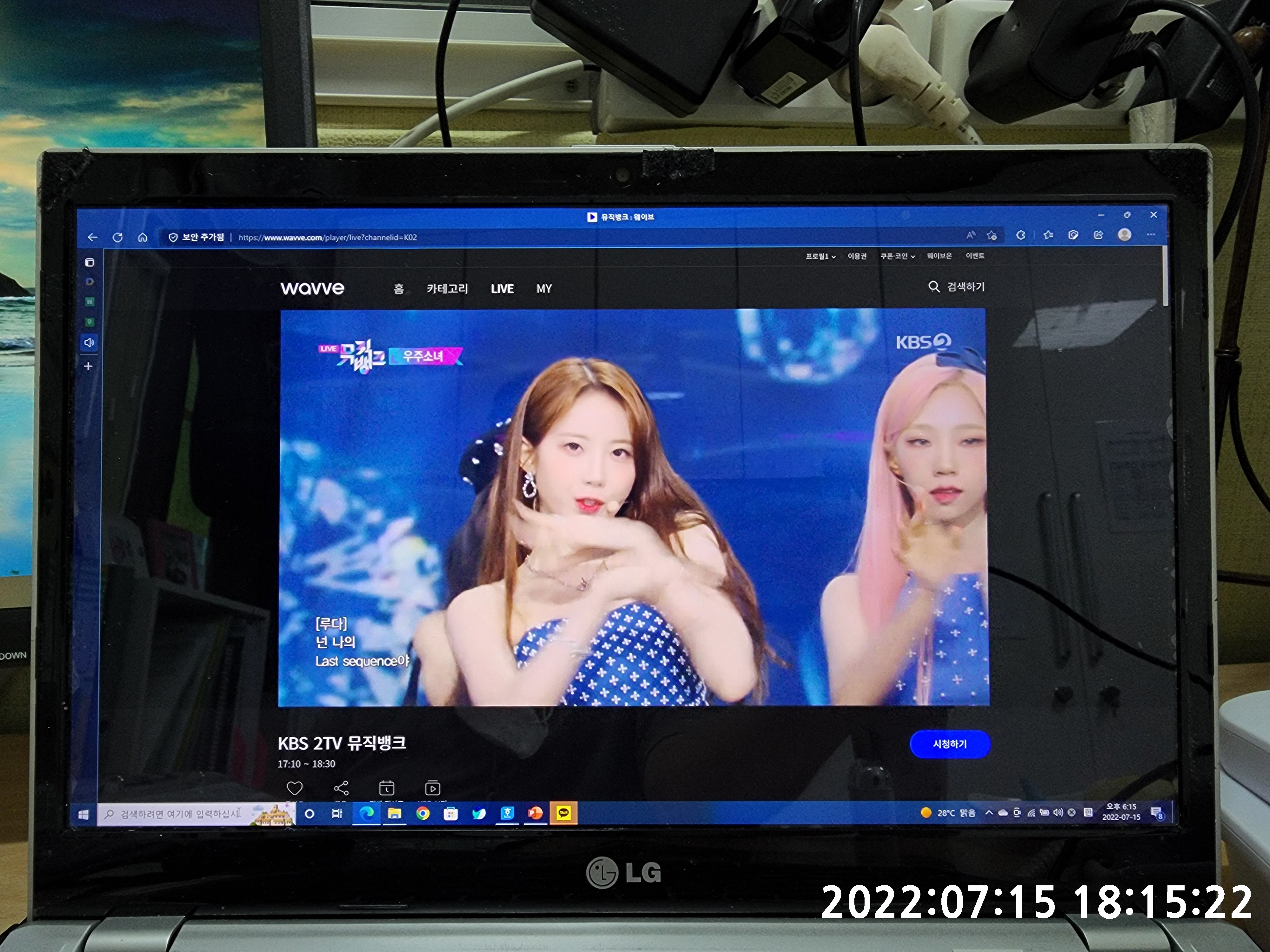
Task: Open the browser home page icon
Action: point(142,237)
